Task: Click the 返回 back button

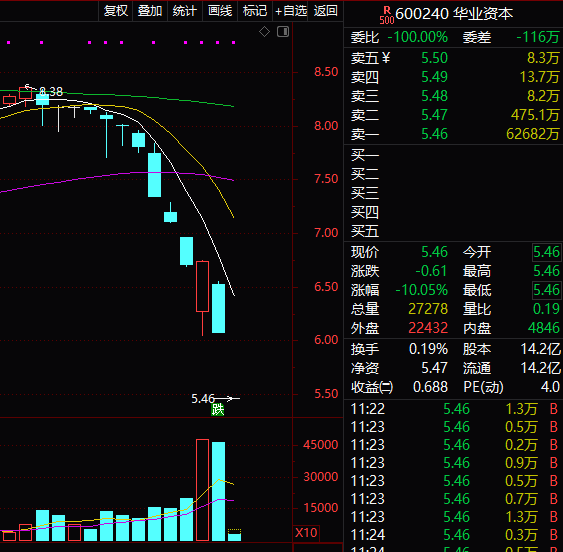Action: [325, 11]
